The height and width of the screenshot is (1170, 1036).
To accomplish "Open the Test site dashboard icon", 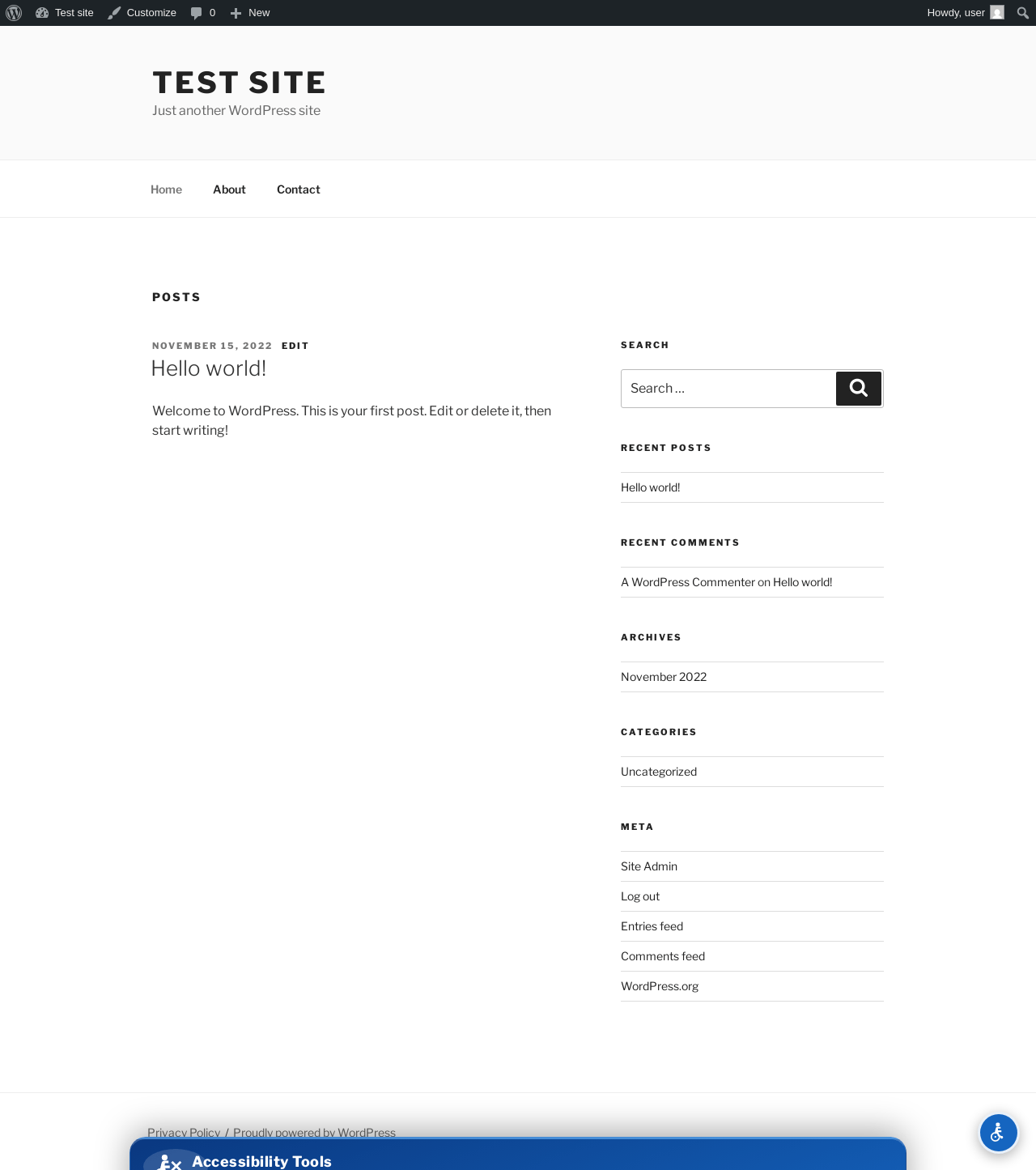I will pos(42,13).
